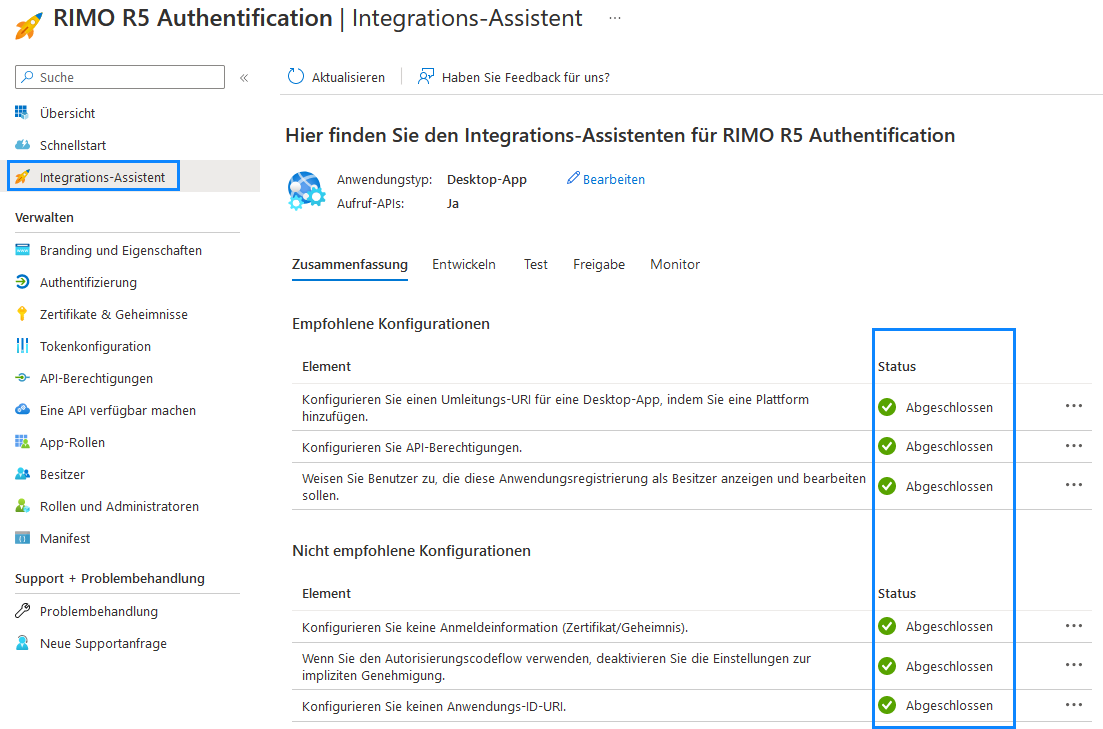Click the Eine API verfügbar machen cloud icon
Image resolution: width=1103 pixels, height=729 pixels.
[23, 410]
